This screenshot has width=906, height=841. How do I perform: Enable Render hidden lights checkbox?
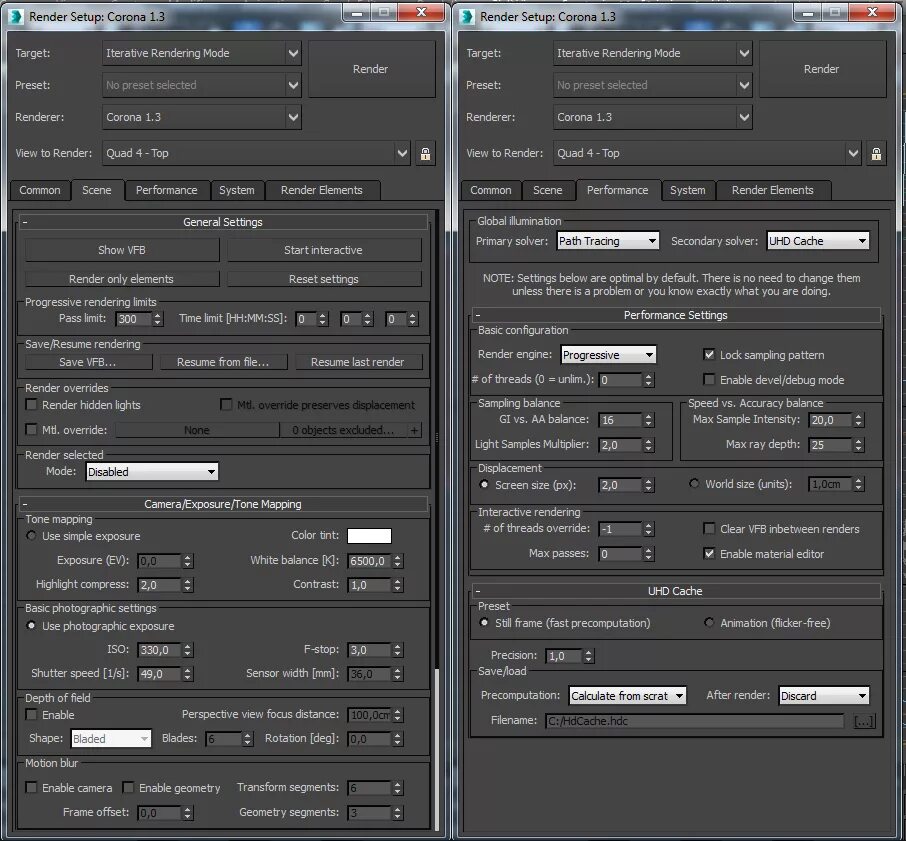click(31, 405)
